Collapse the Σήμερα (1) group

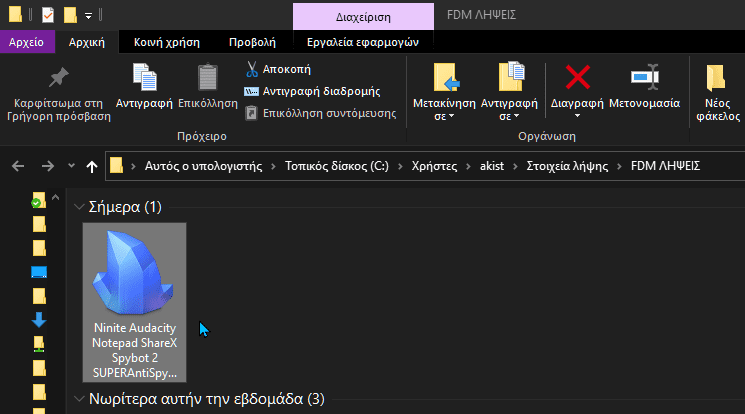(79, 207)
